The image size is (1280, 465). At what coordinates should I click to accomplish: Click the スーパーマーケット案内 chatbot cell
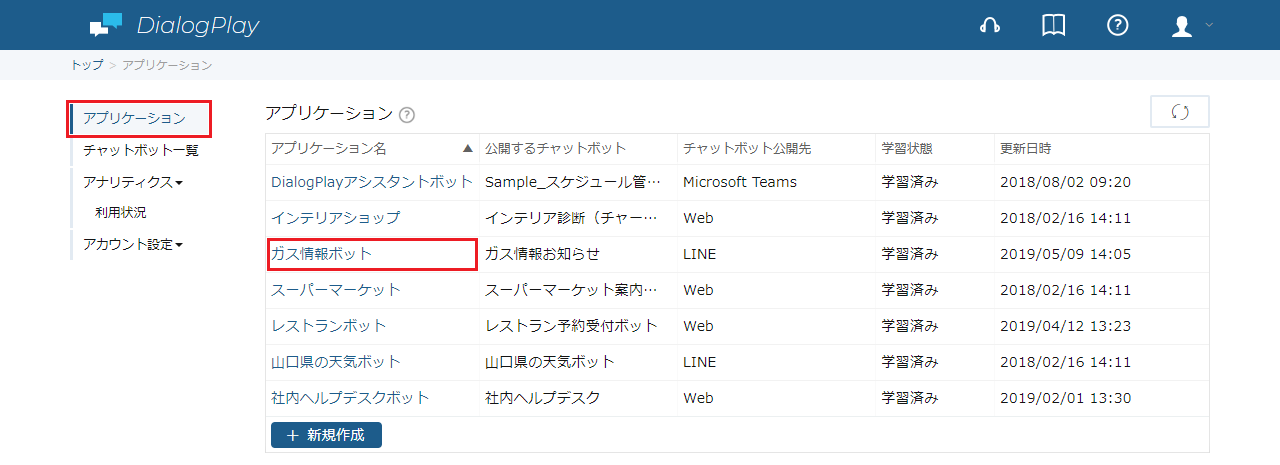(x=571, y=290)
